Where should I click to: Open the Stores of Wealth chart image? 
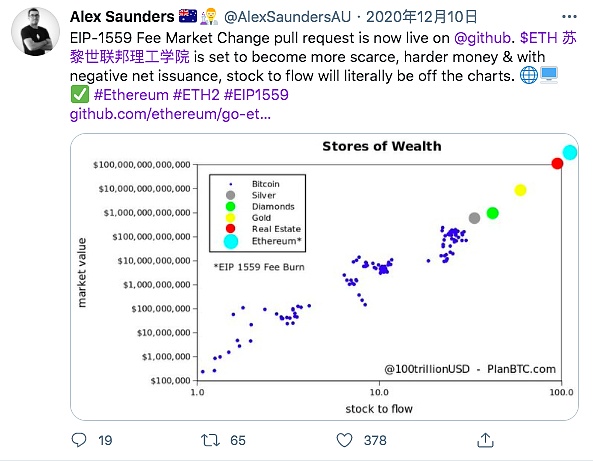pos(324,276)
